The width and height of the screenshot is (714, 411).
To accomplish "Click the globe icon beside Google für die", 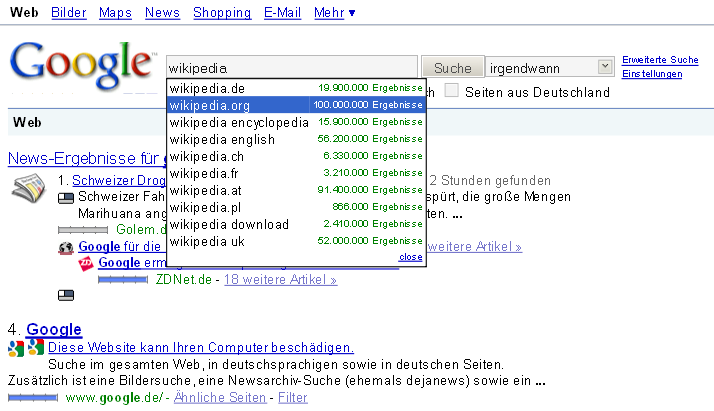I will pos(66,248).
